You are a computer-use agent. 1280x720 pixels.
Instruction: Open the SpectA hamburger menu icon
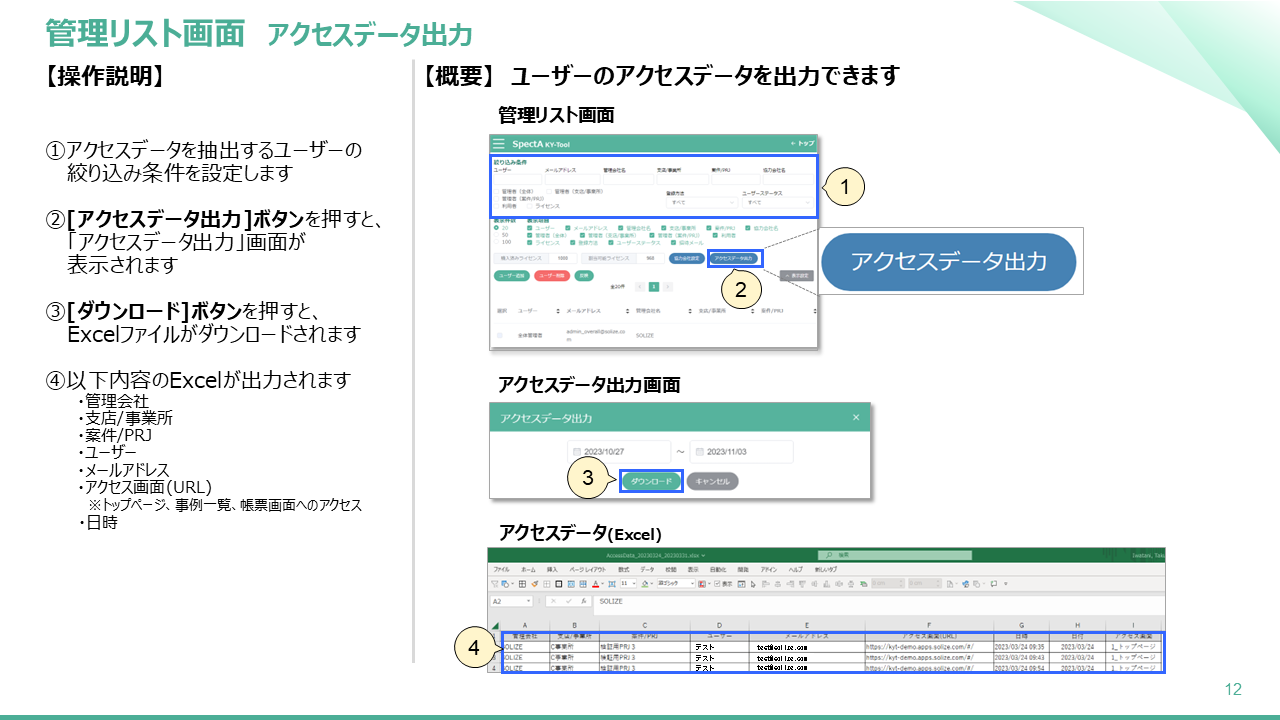click(x=499, y=144)
